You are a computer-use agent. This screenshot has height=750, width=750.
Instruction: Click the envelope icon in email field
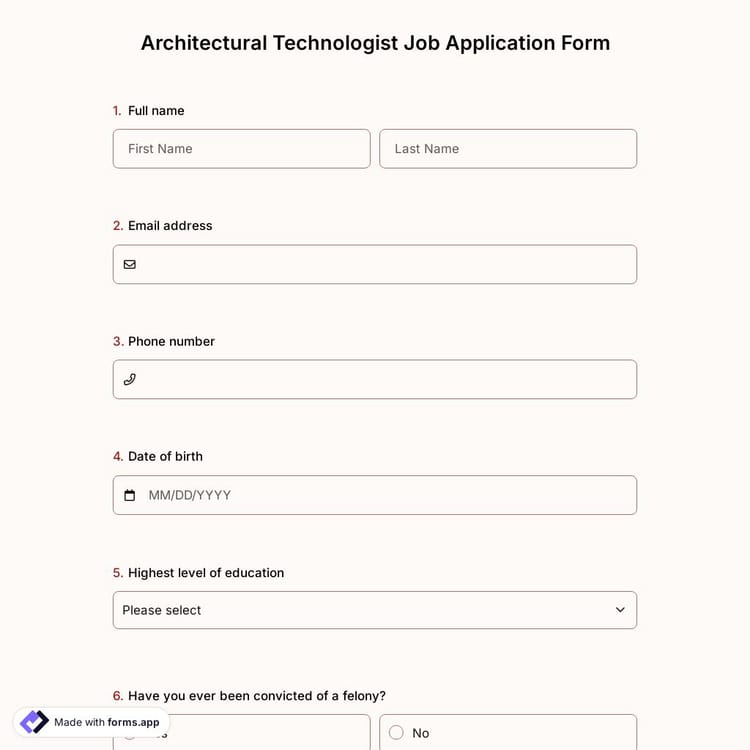(129, 265)
